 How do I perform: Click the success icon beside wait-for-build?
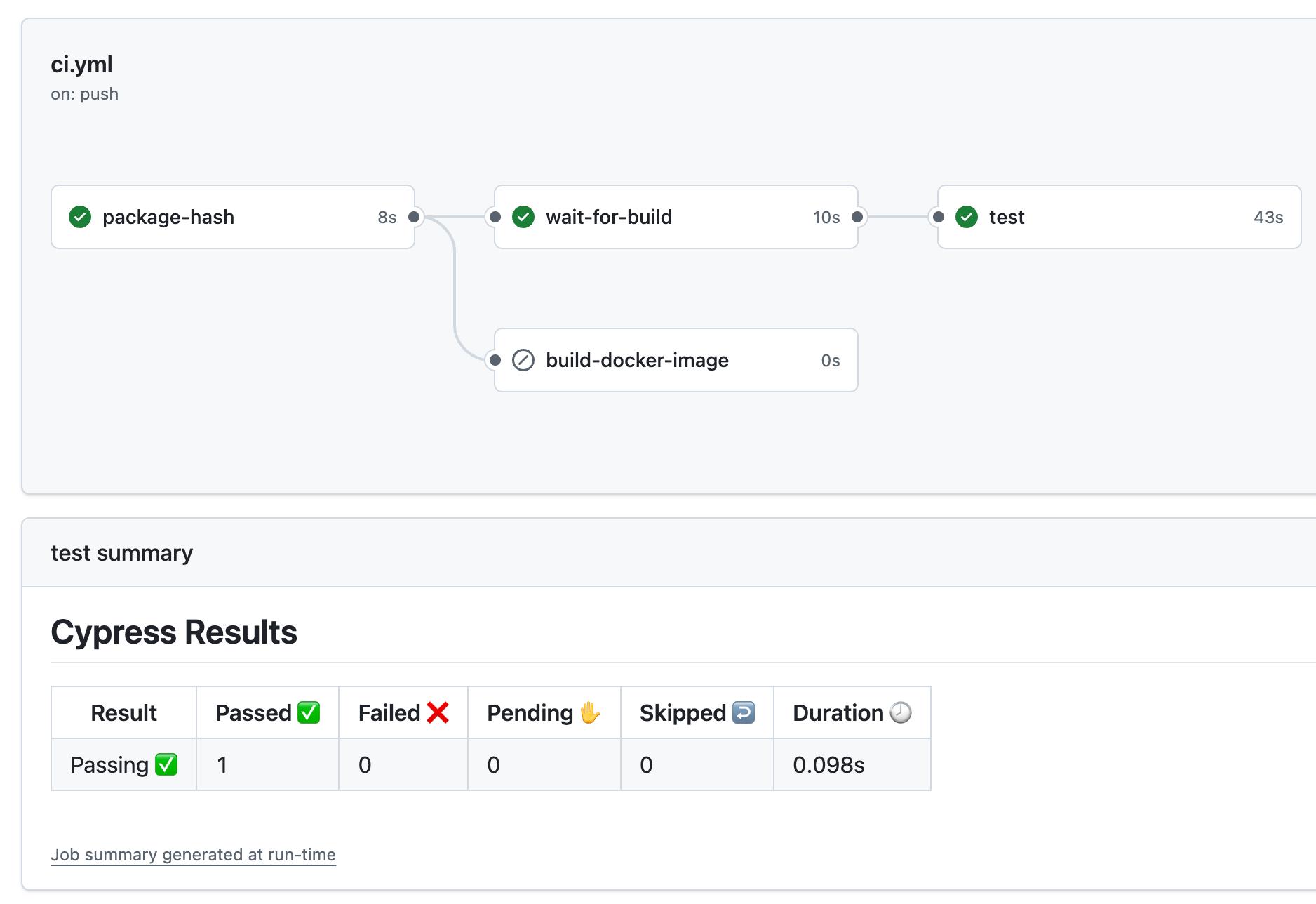click(523, 217)
